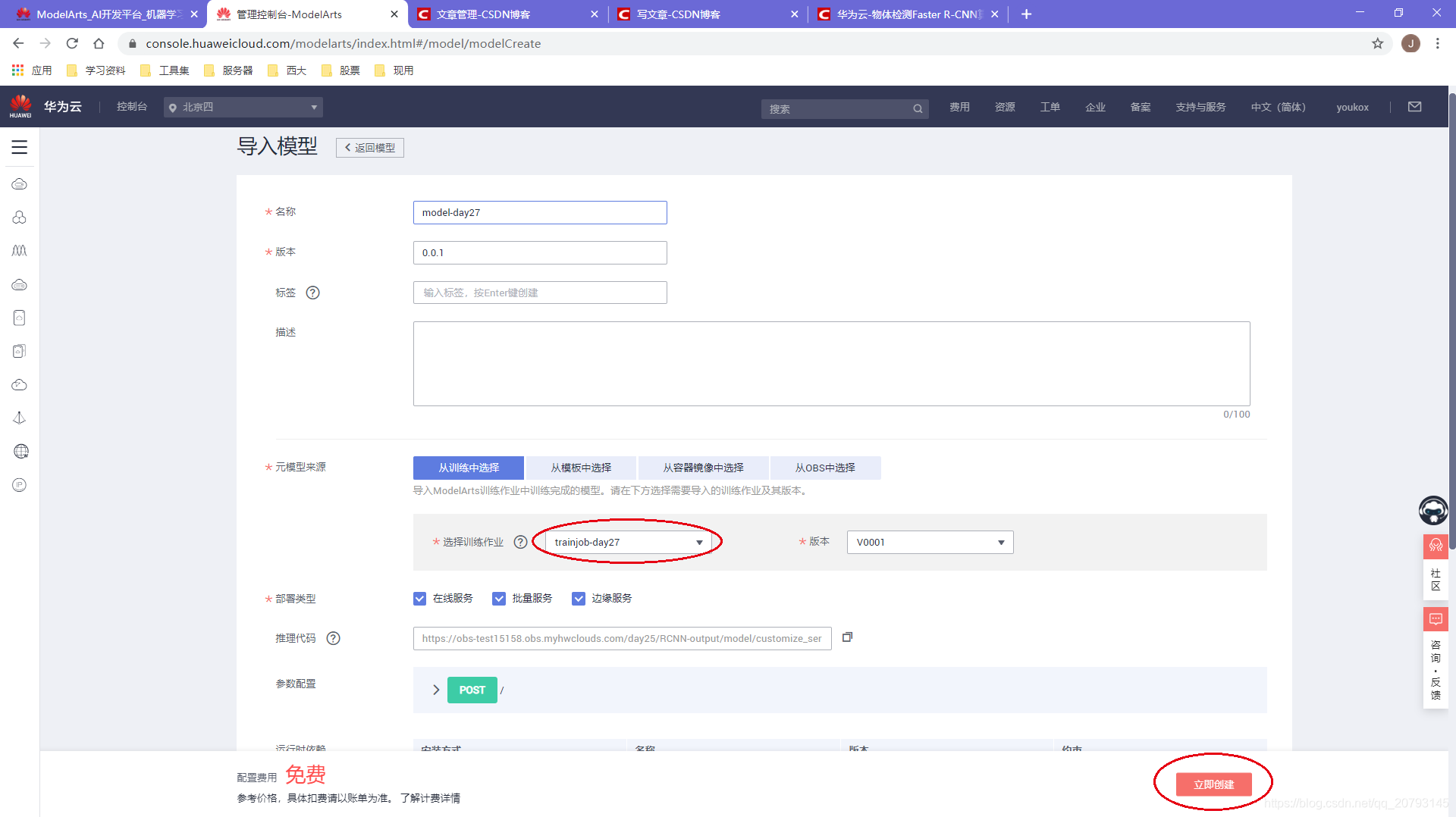This screenshot has height=817, width=1456.
Task: Toggle the 在线服务 checkbox
Action: pos(419,599)
